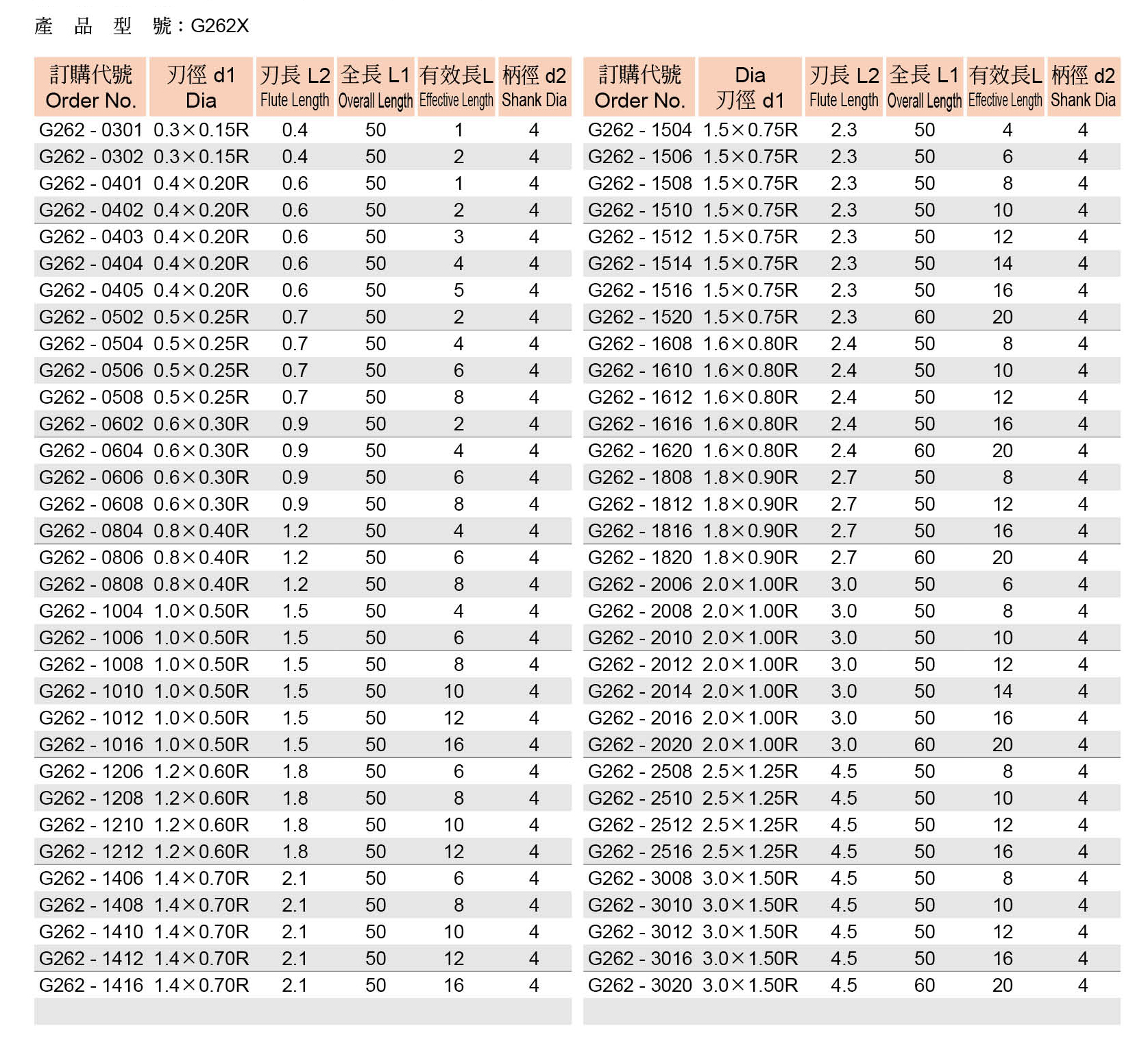Select order number G262 - 1004
This screenshot has height=1048, width=1148.
point(91,611)
